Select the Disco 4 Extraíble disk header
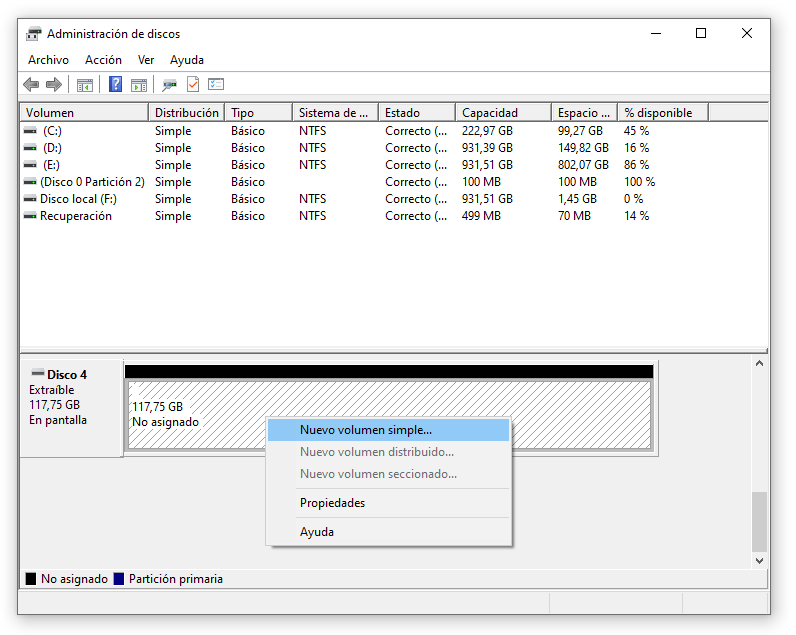The width and height of the screenshot is (796, 635). pos(71,409)
